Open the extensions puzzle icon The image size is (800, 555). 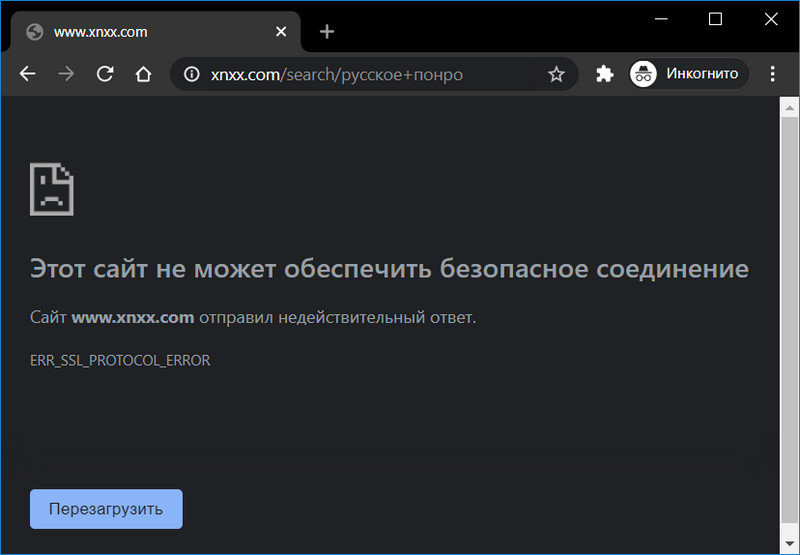click(605, 74)
